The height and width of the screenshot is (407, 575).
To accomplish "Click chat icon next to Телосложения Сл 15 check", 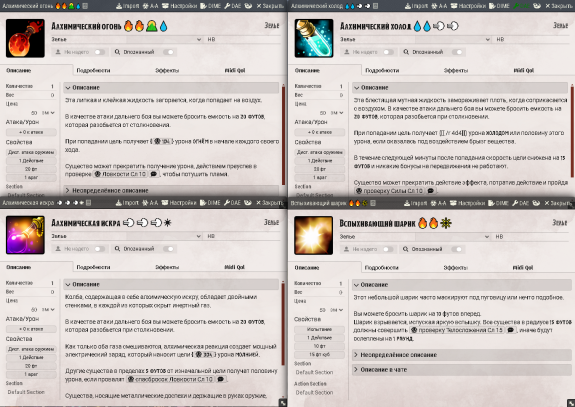I will tap(510, 330).
